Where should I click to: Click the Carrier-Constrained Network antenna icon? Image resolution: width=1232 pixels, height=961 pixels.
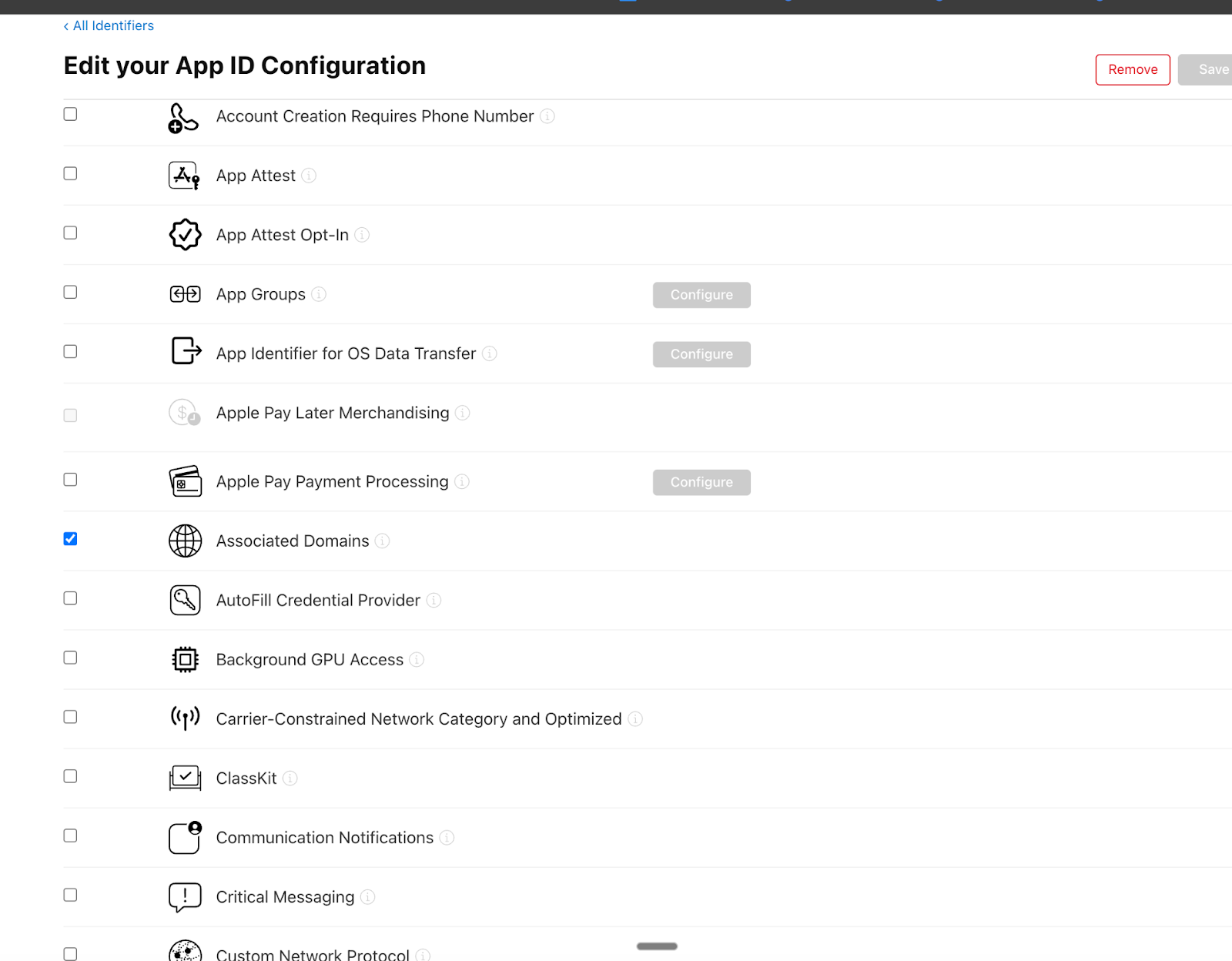(x=184, y=718)
